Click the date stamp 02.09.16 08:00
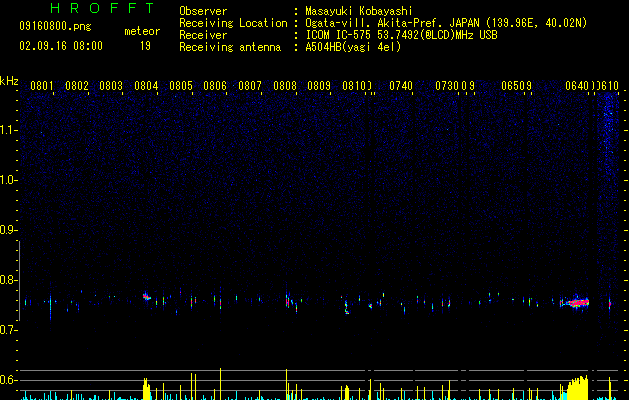This screenshot has width=629, height=400. pos(61,46)
